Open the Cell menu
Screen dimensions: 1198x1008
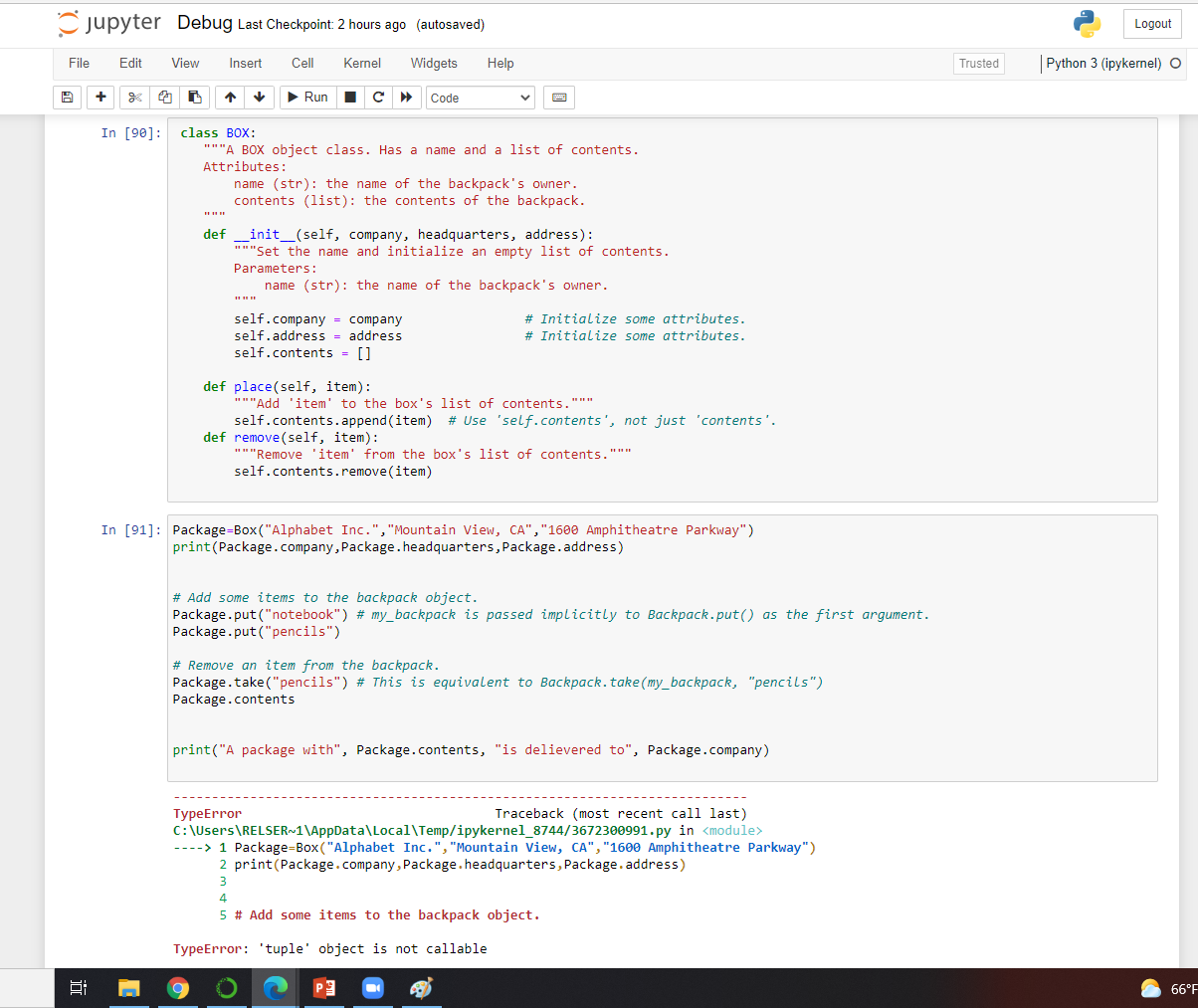click(302, 63)
